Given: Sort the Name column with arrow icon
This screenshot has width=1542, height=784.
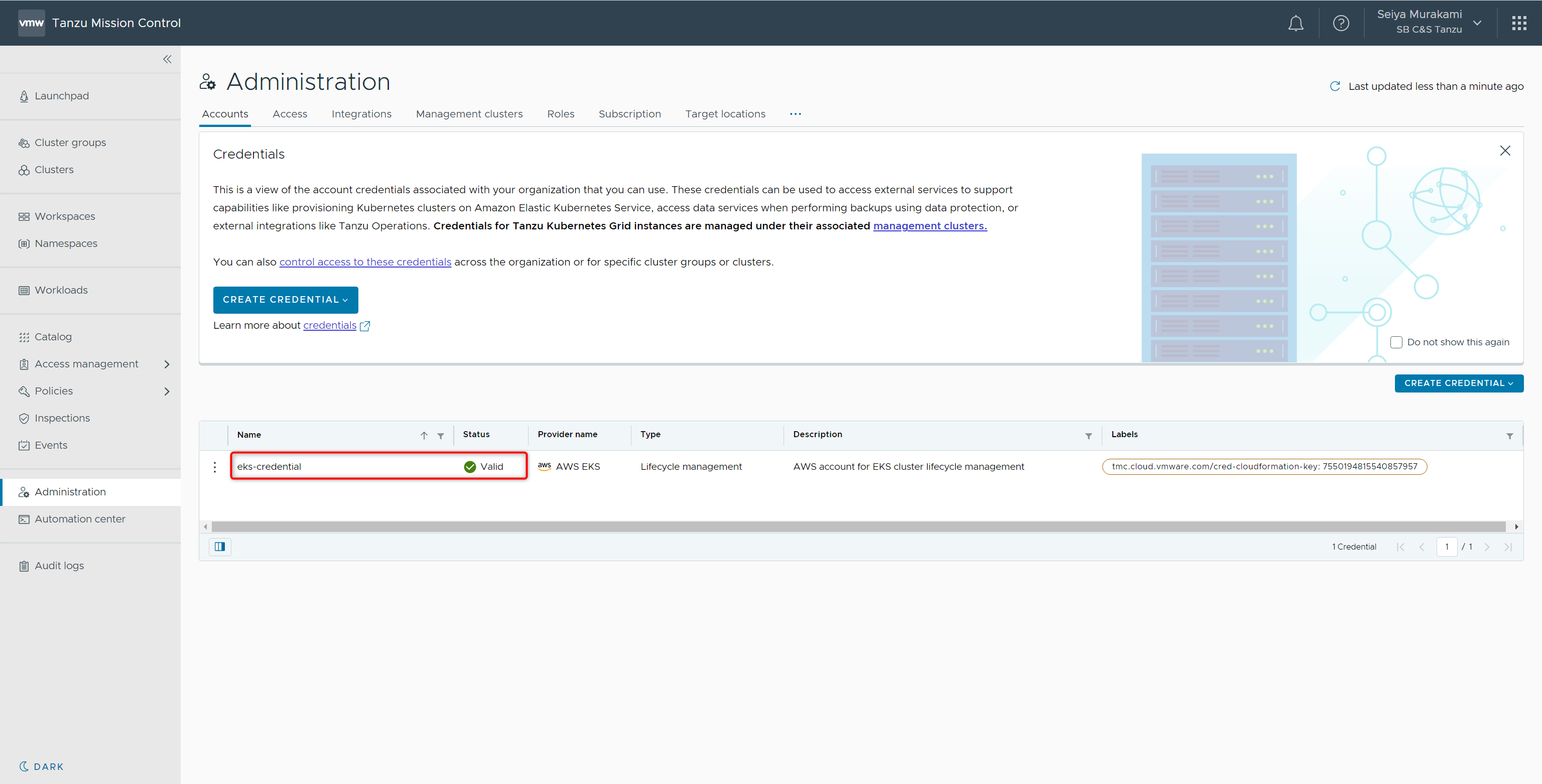Looking at the screenshot, I should [424, 436].
